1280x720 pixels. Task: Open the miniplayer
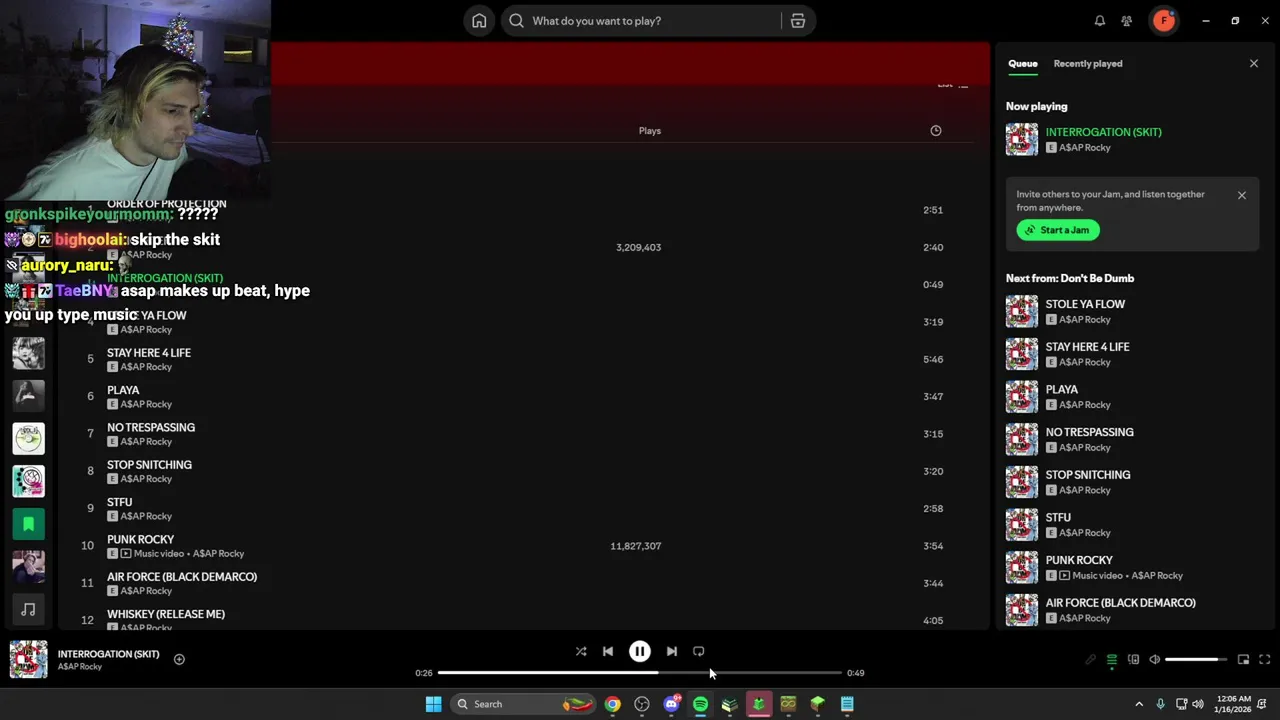pyautogui.click(x=1243, y=660)
